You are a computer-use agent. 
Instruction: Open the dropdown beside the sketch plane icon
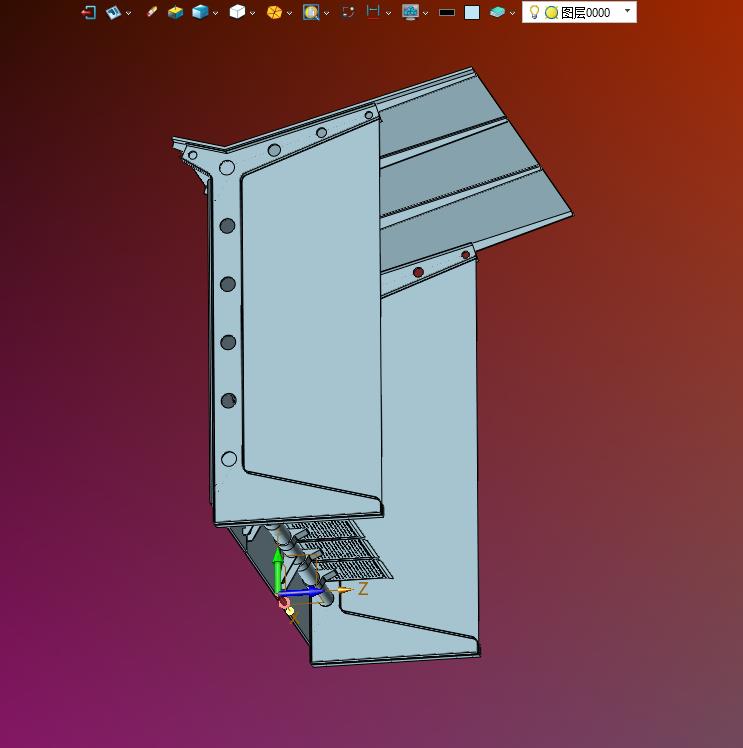128,13
